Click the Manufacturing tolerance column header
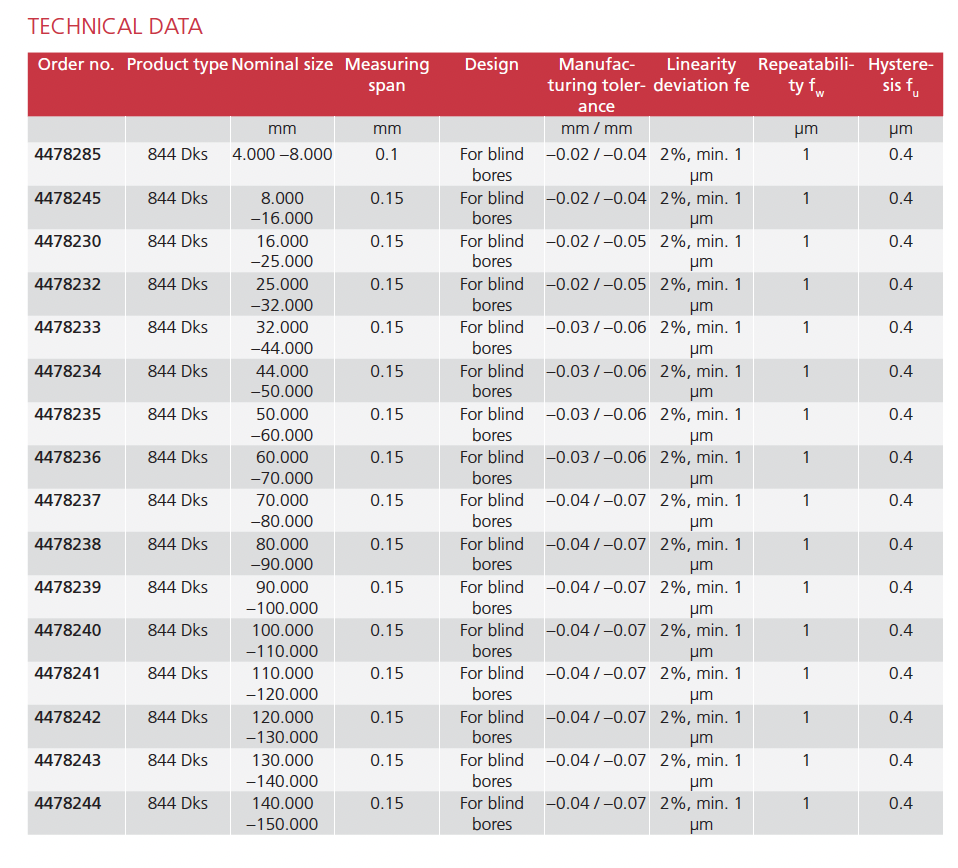This screenshot has height=868, width=958. pyautogui.click(x=596, y=85)
